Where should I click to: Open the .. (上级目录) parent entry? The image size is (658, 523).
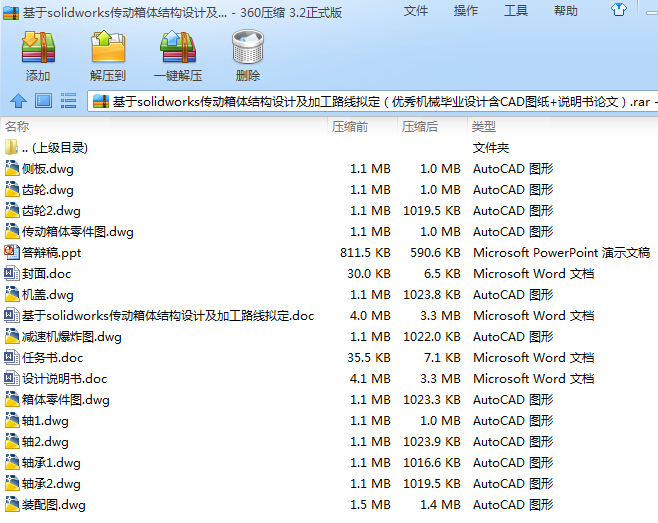point(55,148)
